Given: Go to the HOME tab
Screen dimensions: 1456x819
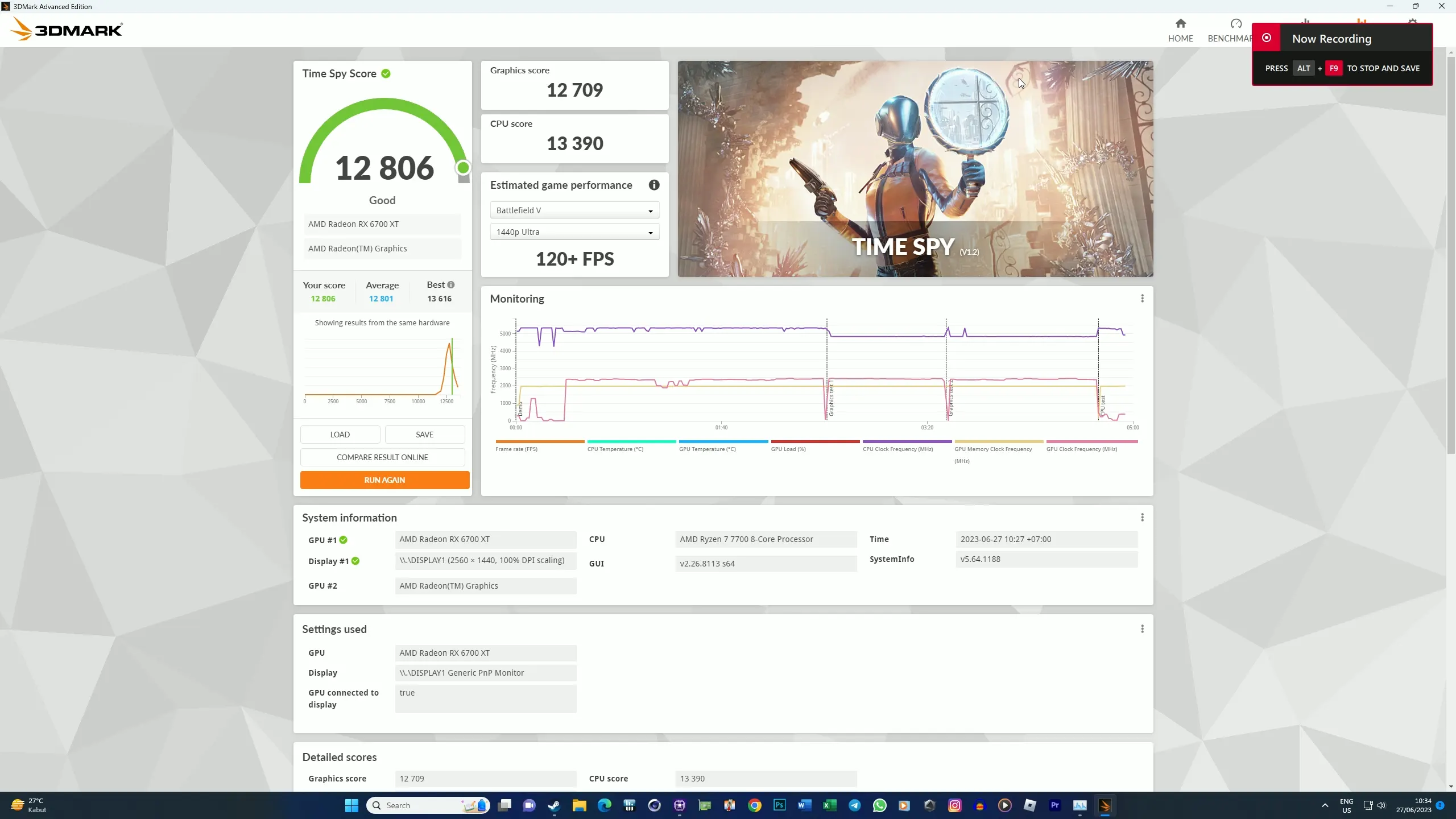Looking at the screenshot, I should (1181, 30).
